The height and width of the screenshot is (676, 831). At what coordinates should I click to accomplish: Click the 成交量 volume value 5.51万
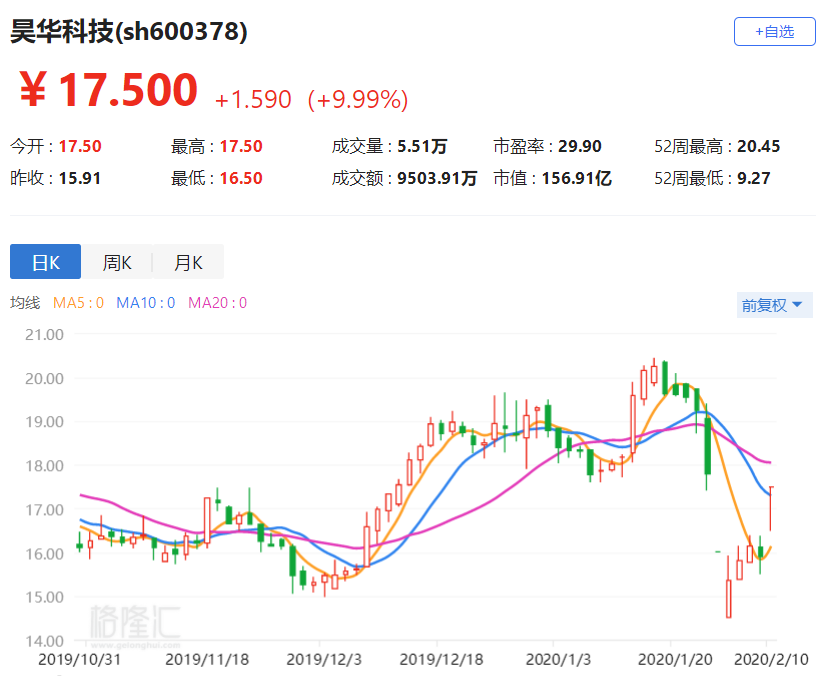tap(422, 146)
